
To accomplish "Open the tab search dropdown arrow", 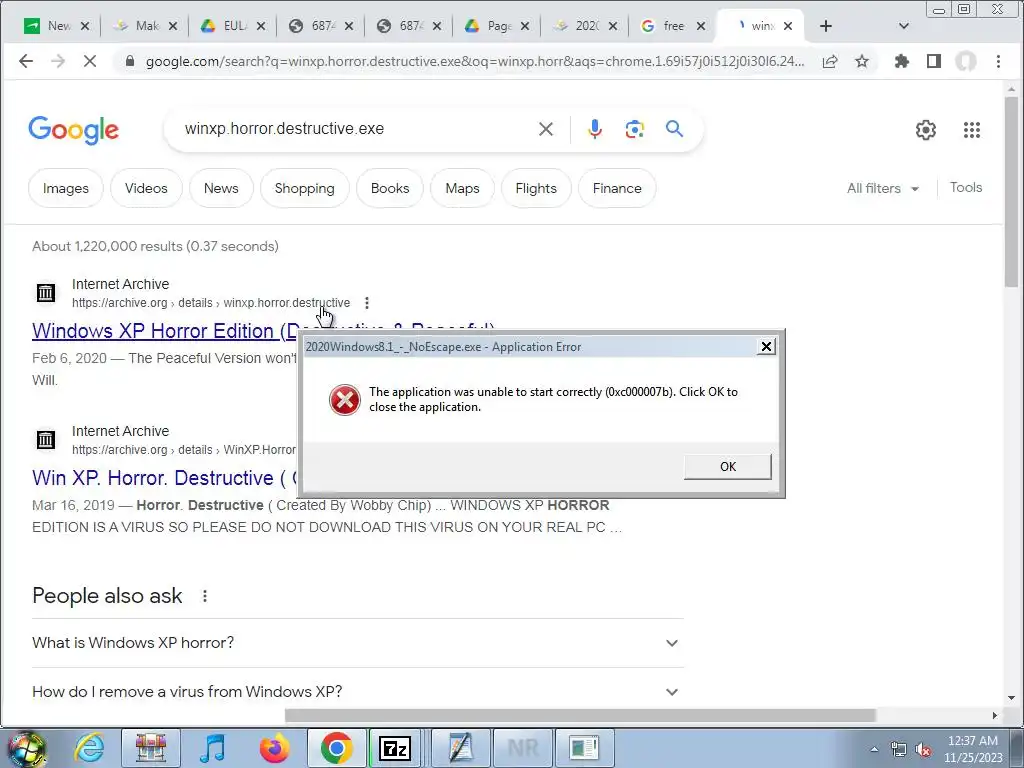I will [x=904, y=26].
